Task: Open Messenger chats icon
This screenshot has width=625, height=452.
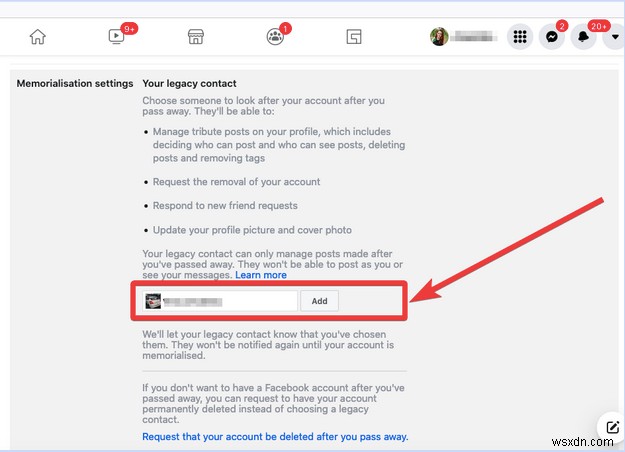Action: click(x=552, y=37)
